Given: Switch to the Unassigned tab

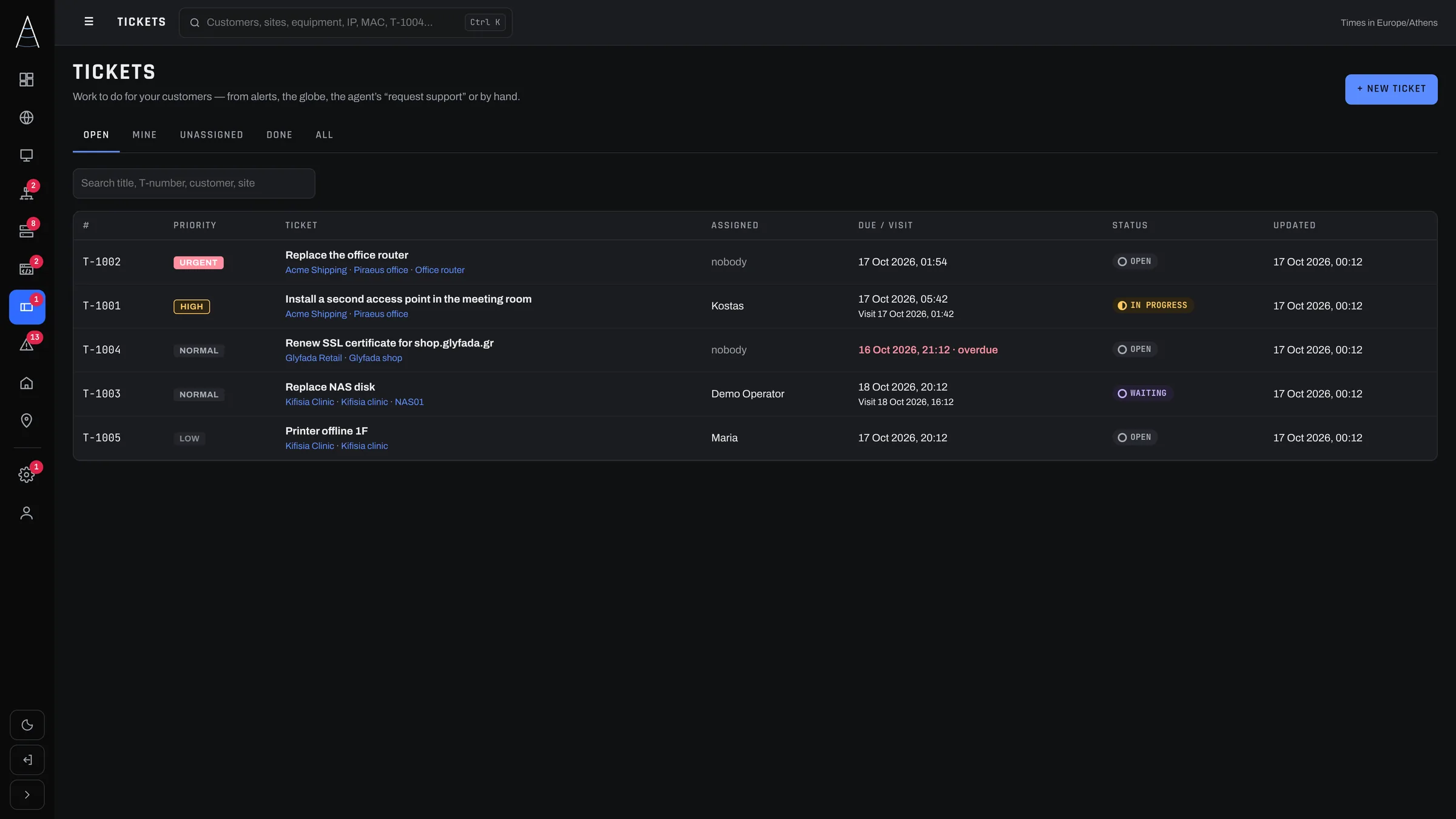Looking at the screenshot, I should click(x=212, y=135).
